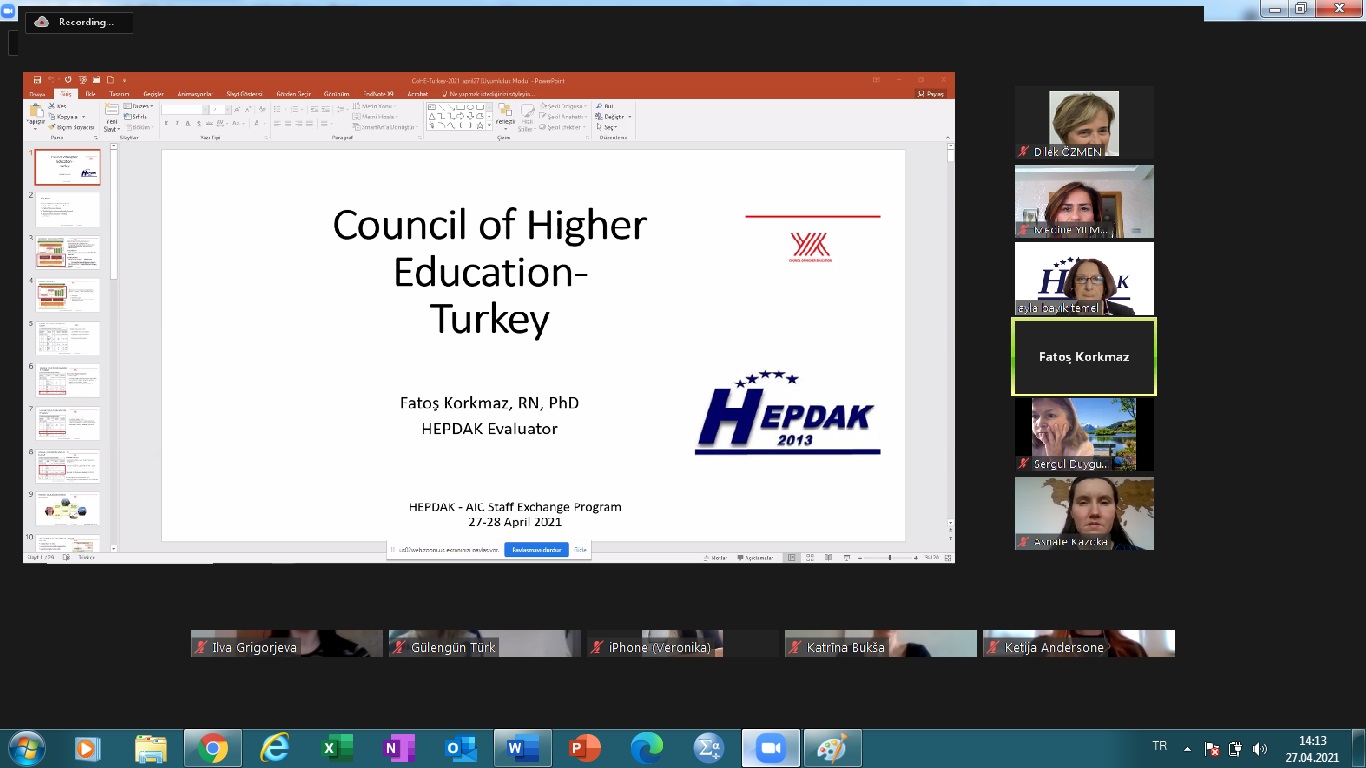
Task: Open the Animasyonlar ribbon tab
Action: tap(195, 94)
